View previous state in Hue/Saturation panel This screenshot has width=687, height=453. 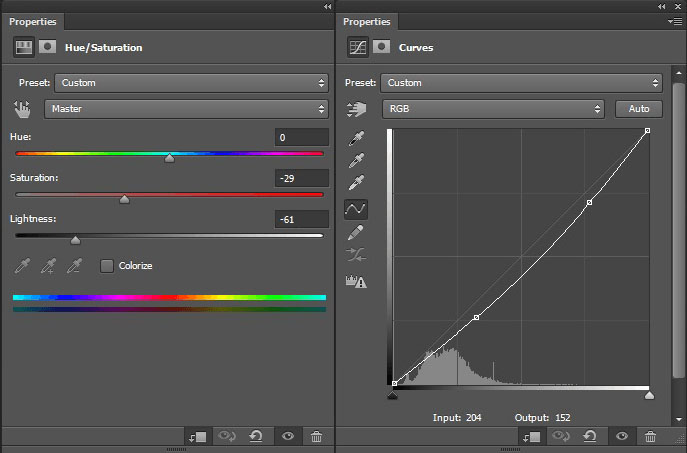(x=227, y=436)
